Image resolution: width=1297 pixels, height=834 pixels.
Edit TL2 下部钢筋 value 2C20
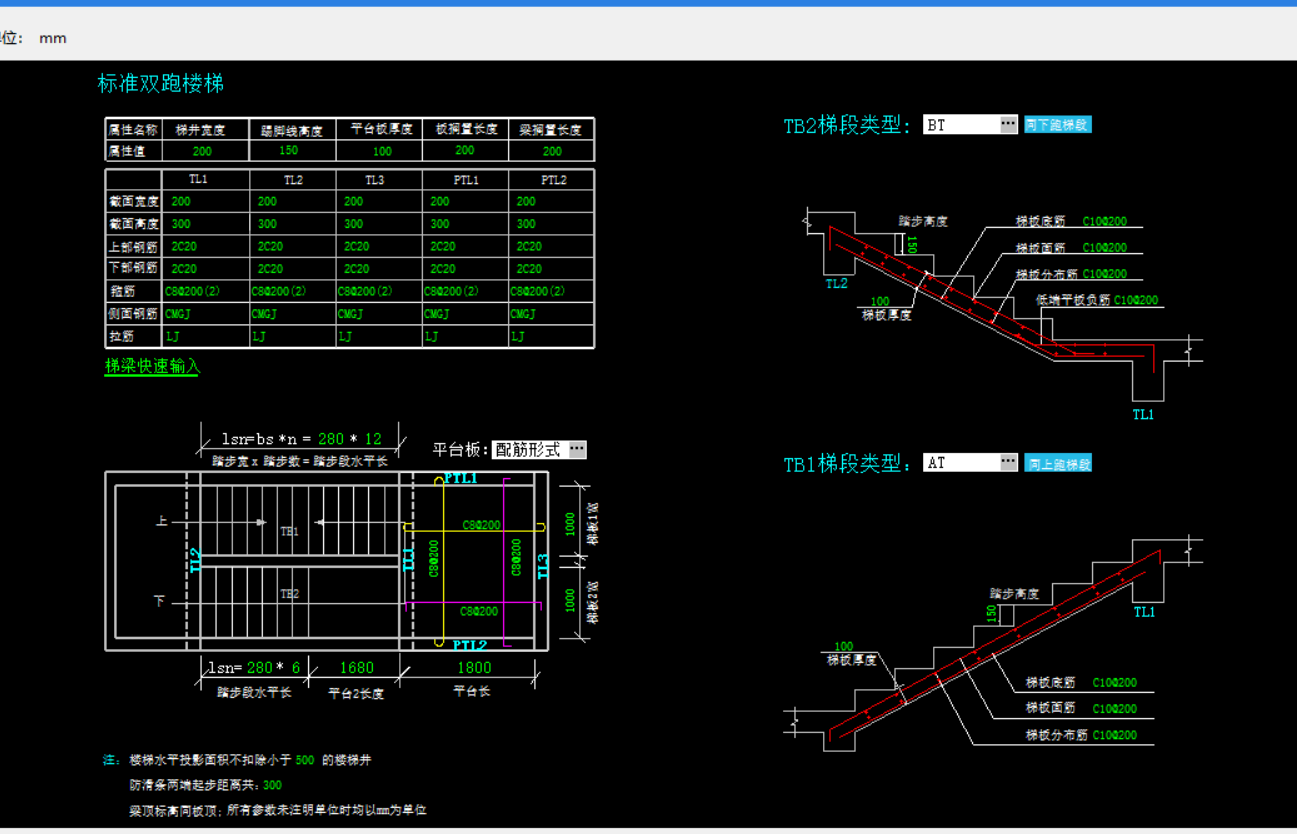(270, 269)
